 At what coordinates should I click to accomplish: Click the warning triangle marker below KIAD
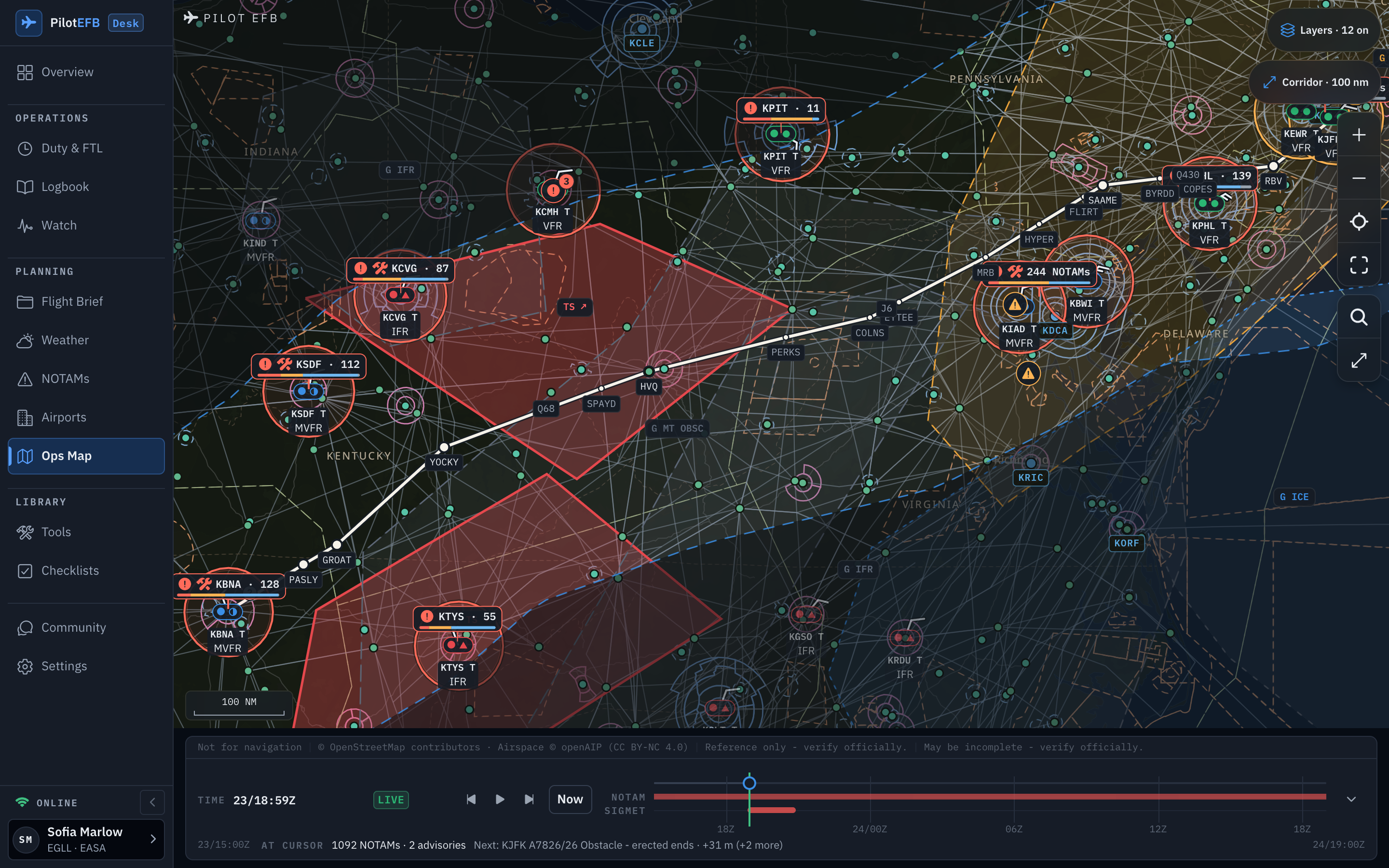1028,374
